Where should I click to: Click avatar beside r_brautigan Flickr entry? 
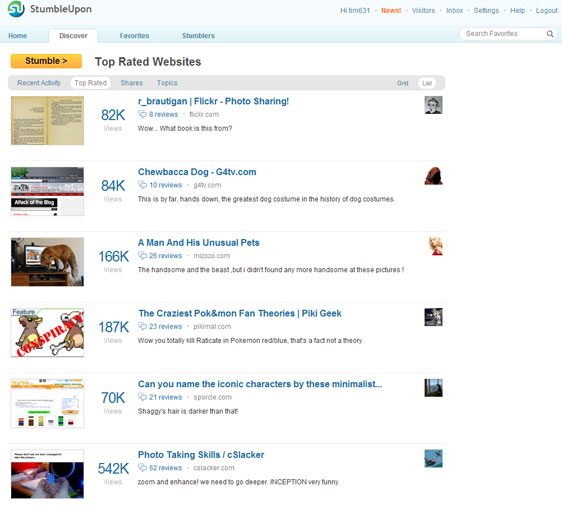433,105
